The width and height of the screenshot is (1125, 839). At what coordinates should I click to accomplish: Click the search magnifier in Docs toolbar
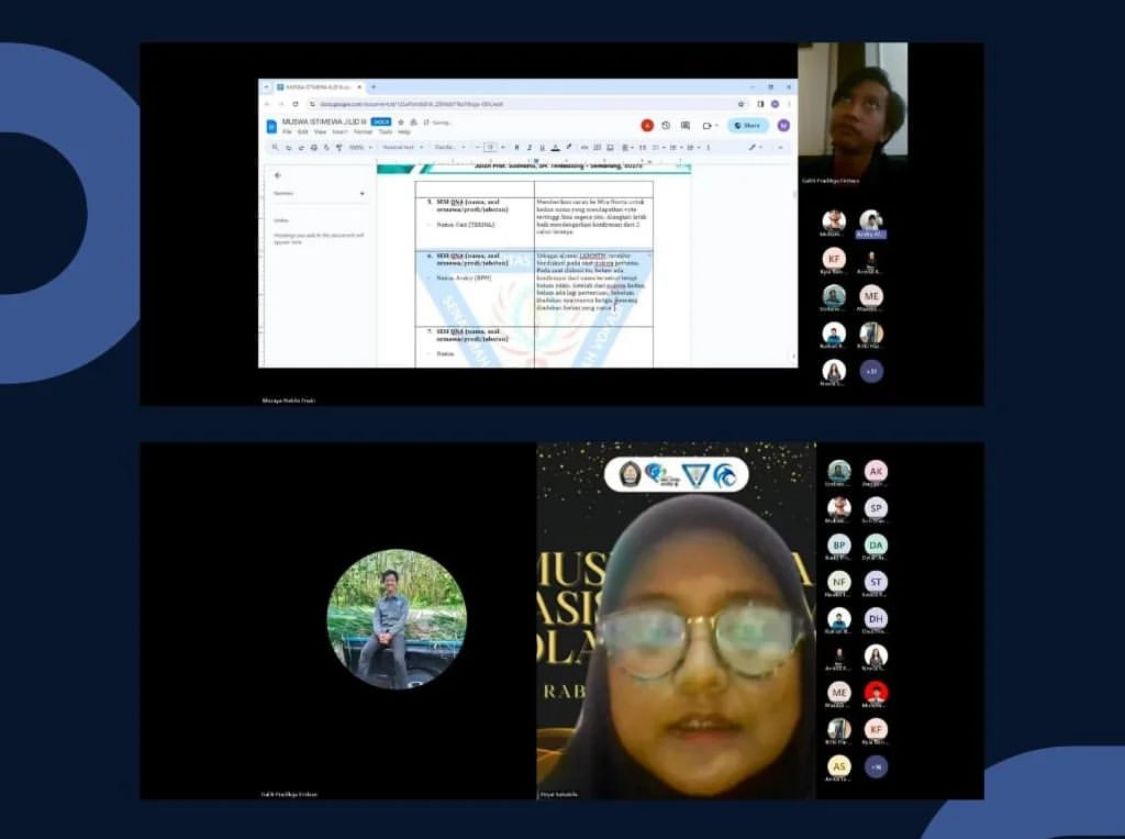click(275, 148)
